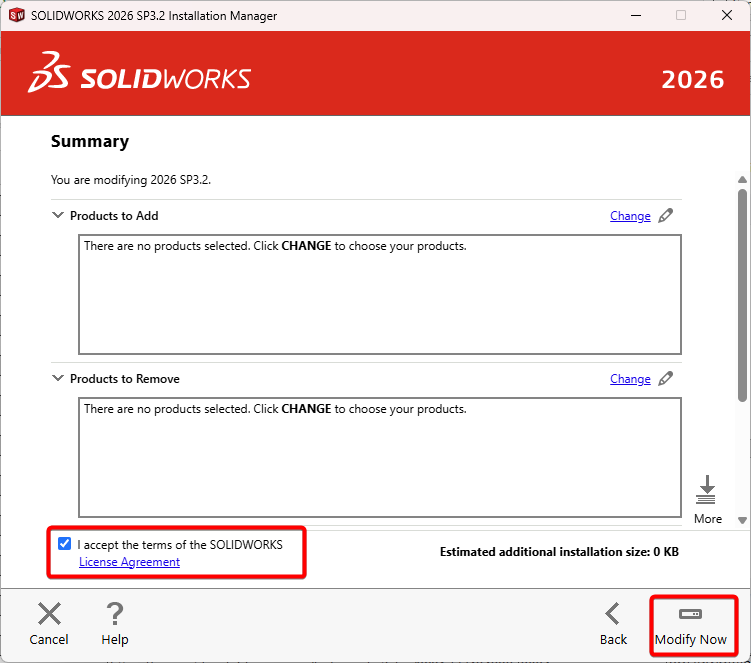751x663 pixels.
Task: Click the Modify Now button label
Action: tap(691, 640)
